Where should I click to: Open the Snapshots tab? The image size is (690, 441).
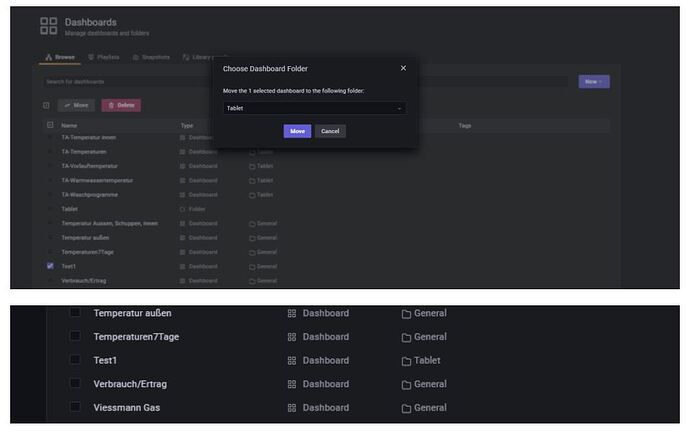pyautogui.click(x=150, y=57)
